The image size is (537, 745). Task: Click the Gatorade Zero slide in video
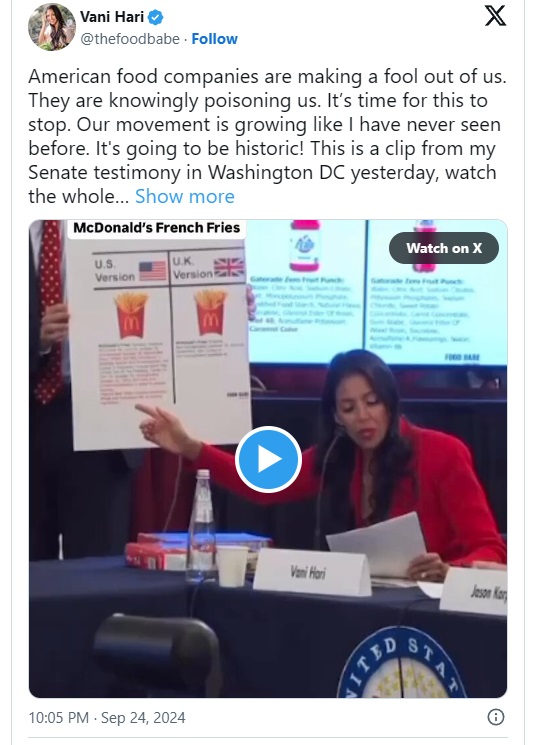tap(376, 292)
